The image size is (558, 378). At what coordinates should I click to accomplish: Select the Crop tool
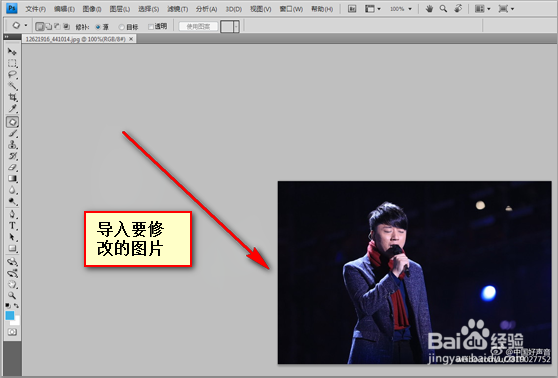click(12, 97)
